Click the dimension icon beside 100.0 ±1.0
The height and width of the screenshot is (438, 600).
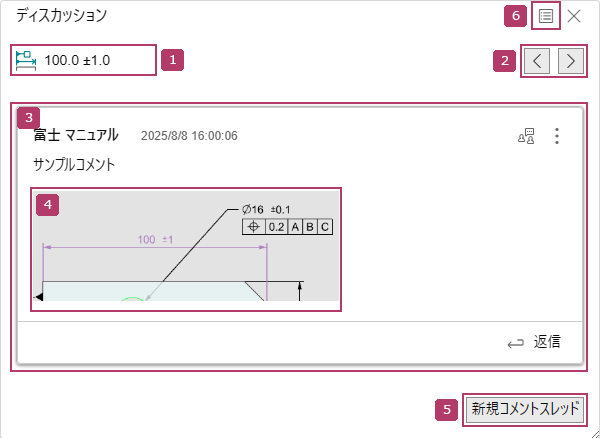(x=26, y=60)
